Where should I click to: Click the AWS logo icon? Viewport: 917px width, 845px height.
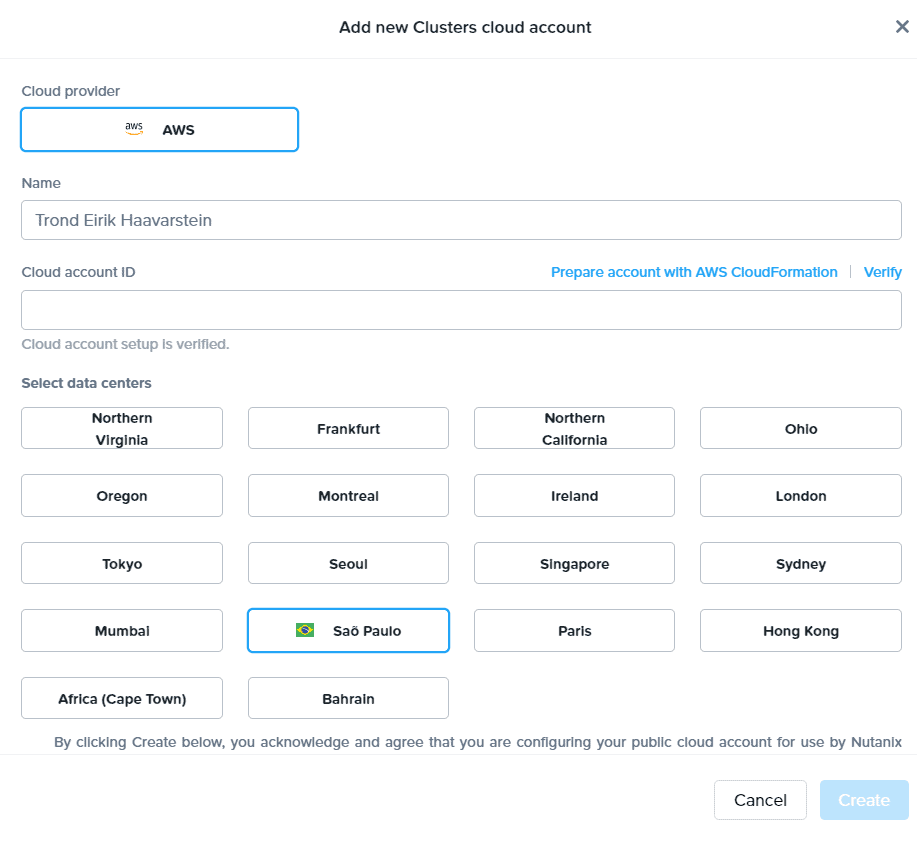pos(134,129)
